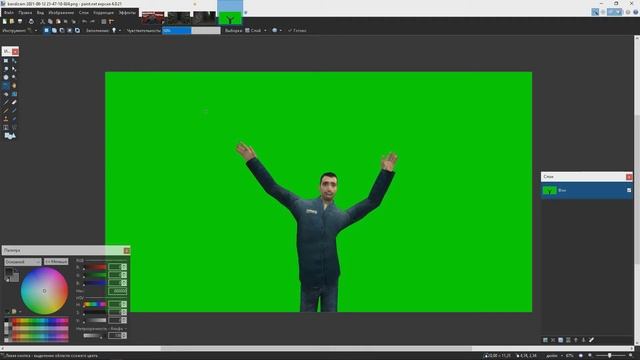Toggle the rulers toolbar button
640x360 pixels.
tap(111, 21)
